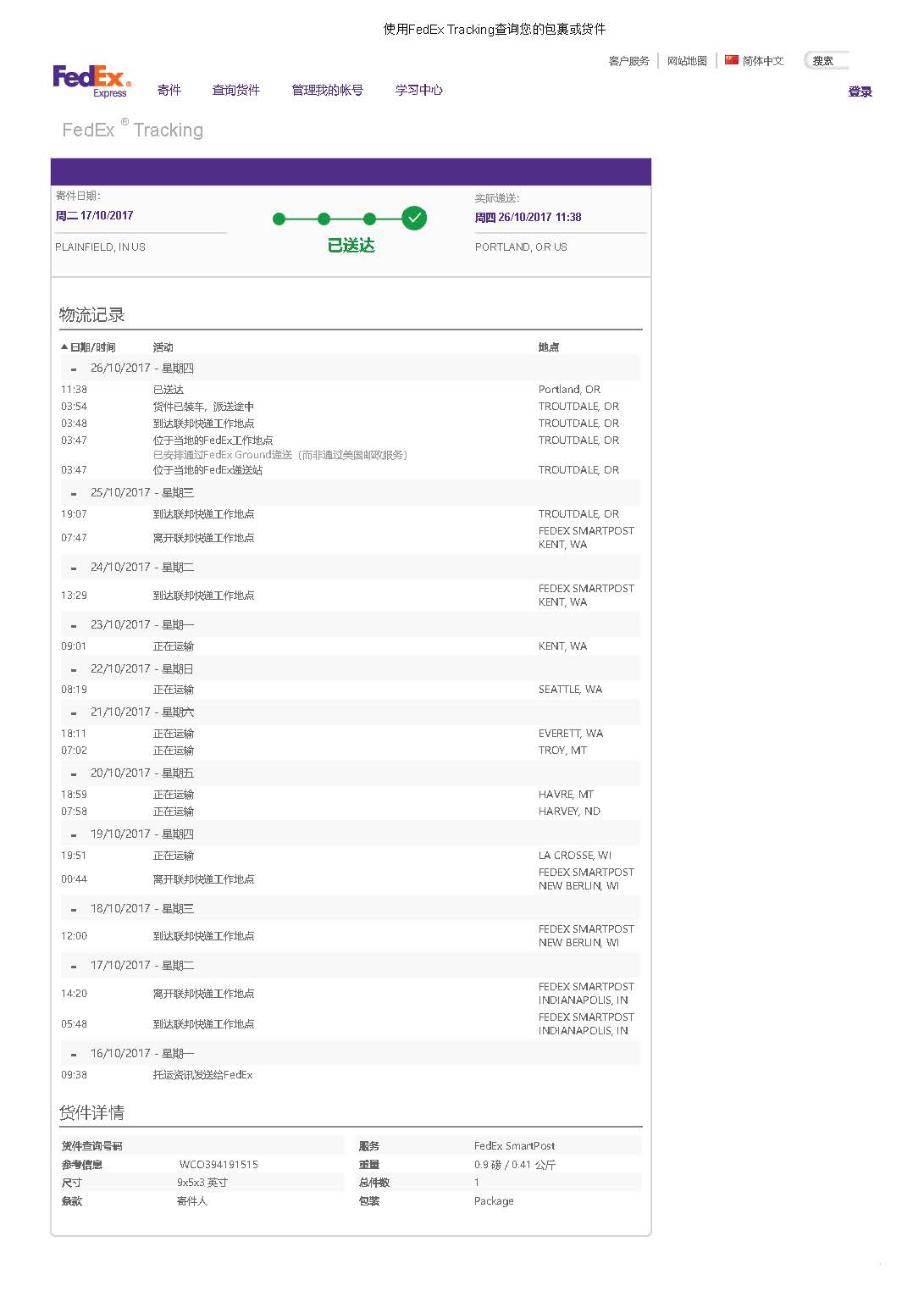Click the HAVRE, MT location entry

coord(566,795)
